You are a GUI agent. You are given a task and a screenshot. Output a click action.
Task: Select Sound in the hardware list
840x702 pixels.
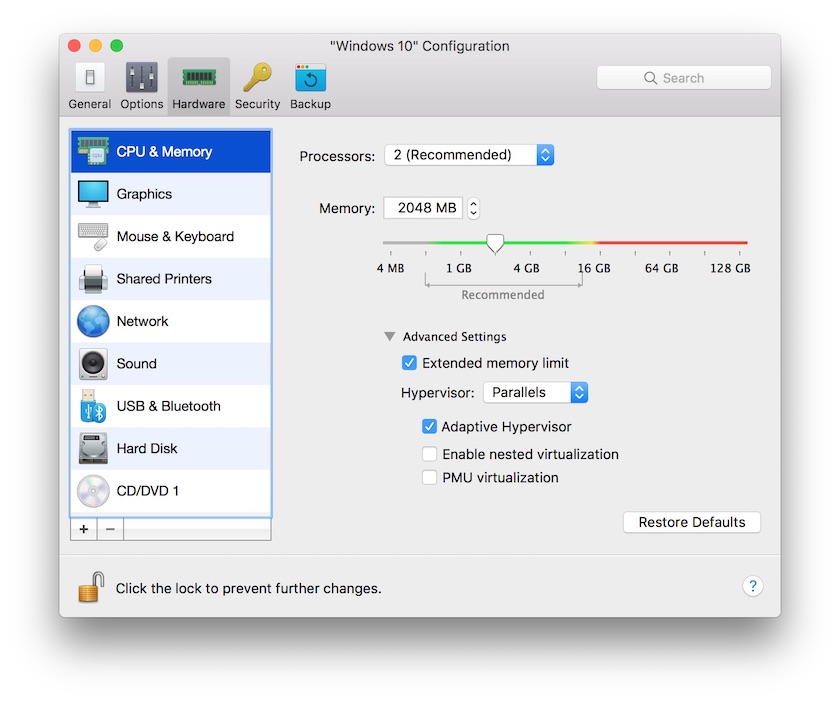tap(171, 363)
